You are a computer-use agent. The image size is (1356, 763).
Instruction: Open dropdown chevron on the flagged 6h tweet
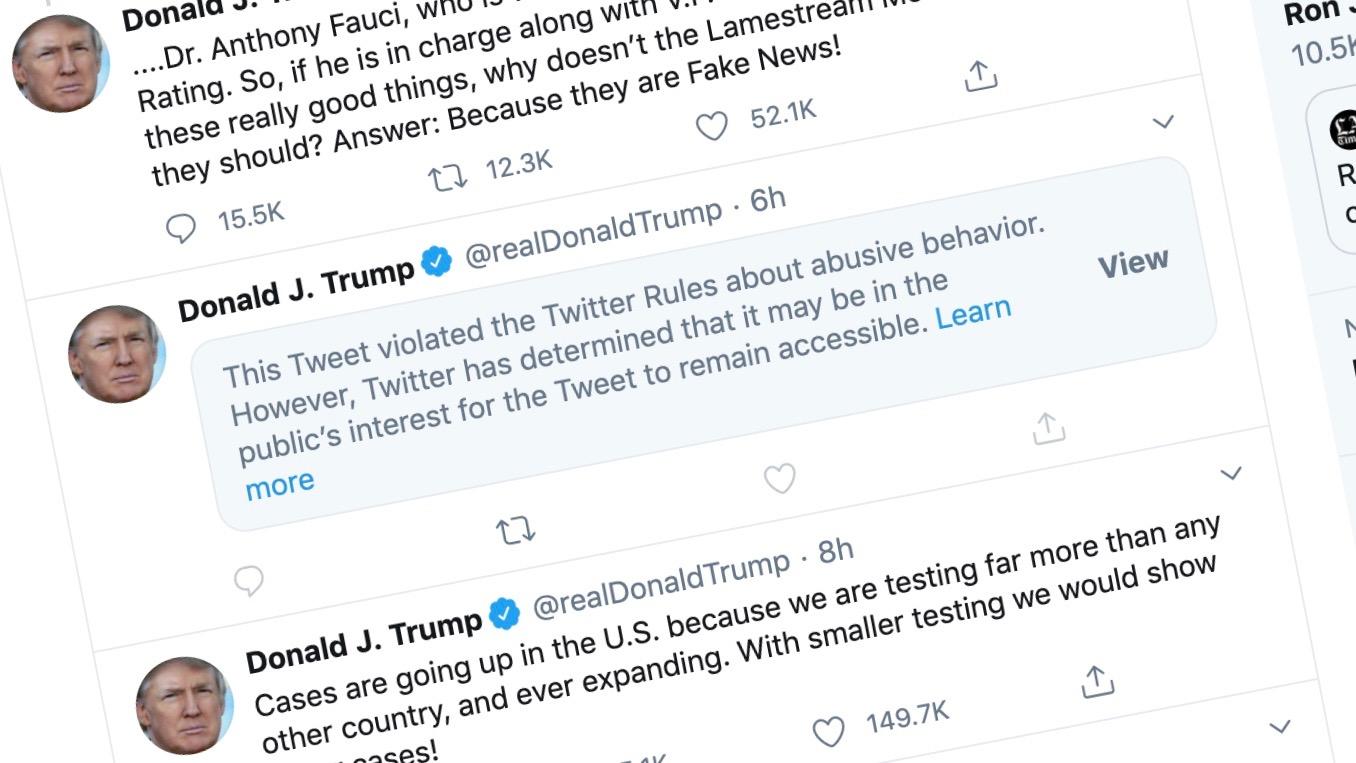pyautogui.click(x=1162, y=122)
